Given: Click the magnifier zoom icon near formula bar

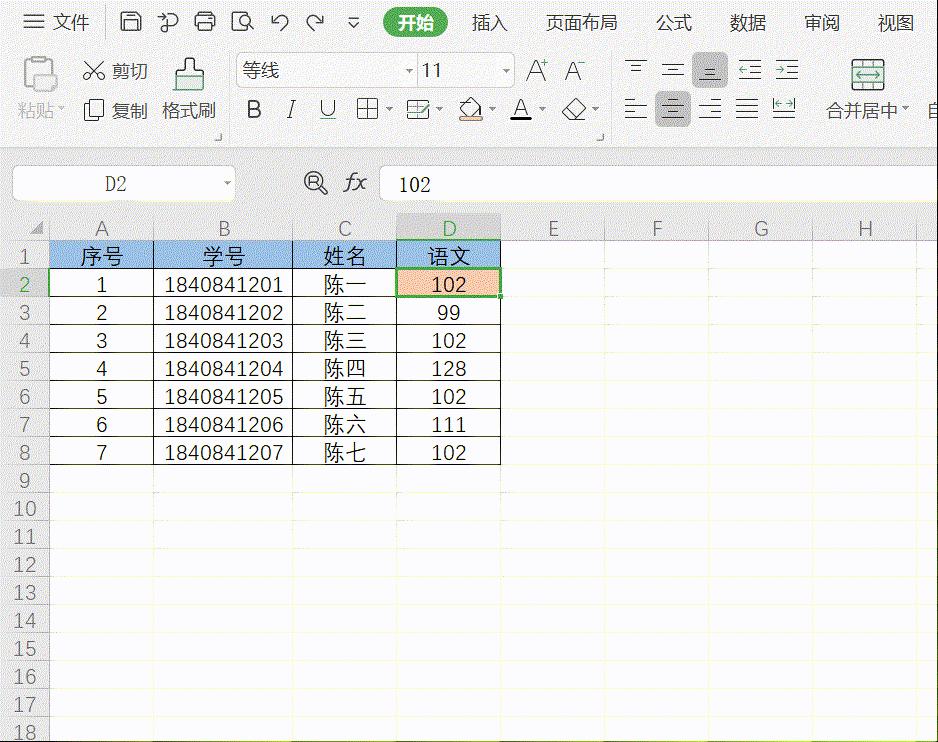Looking at the screenshot, I should (x=315, y=183).
